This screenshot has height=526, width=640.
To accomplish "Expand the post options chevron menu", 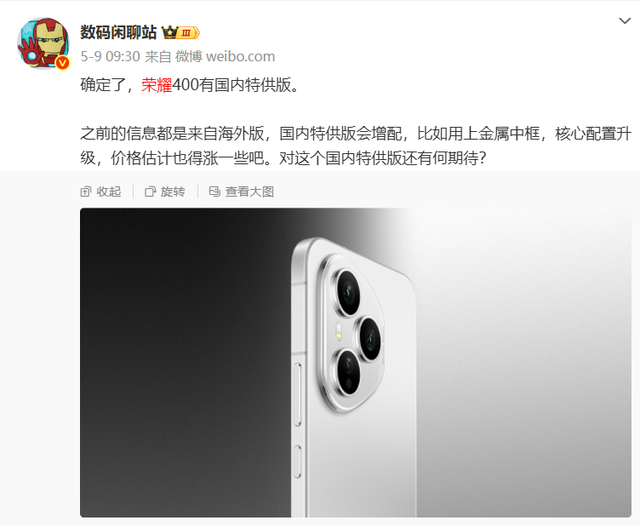I will (x=625, y=21).
